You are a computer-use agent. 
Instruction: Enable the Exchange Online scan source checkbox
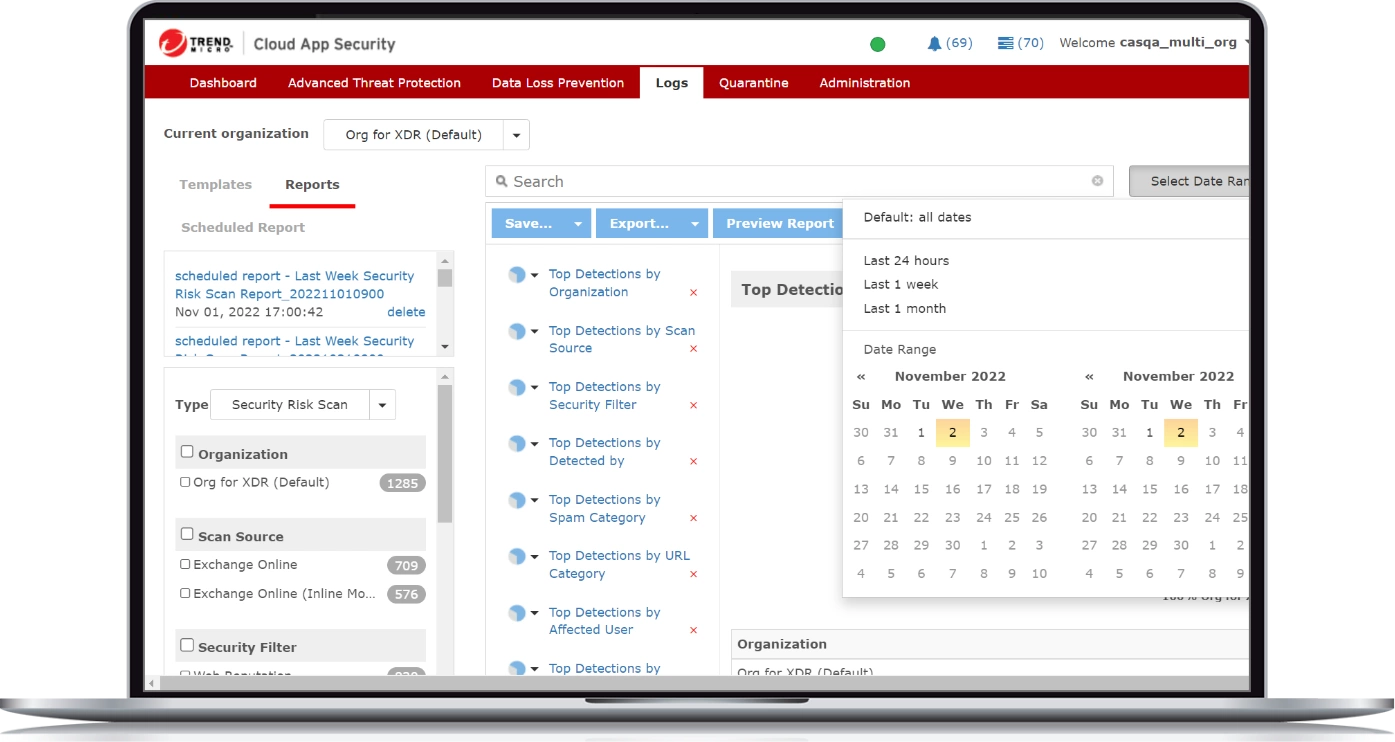click(x=185, y=564)
